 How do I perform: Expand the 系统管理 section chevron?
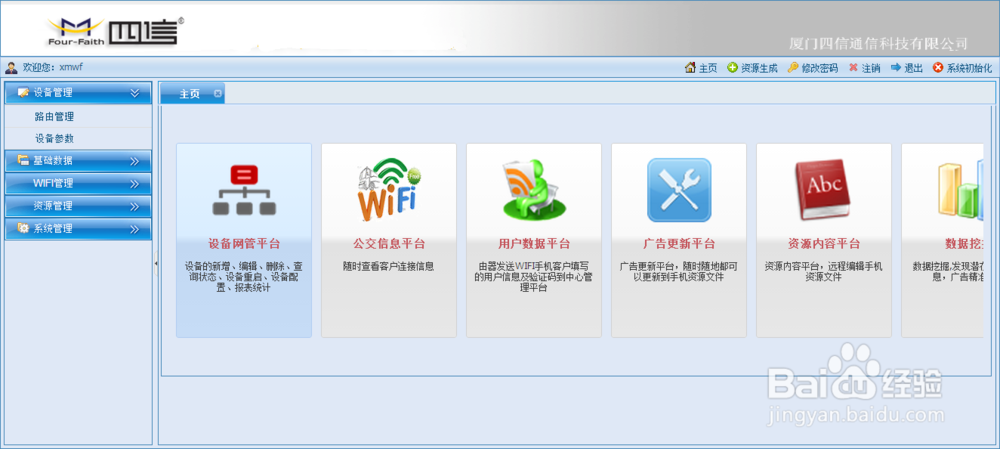coord(135,229)
